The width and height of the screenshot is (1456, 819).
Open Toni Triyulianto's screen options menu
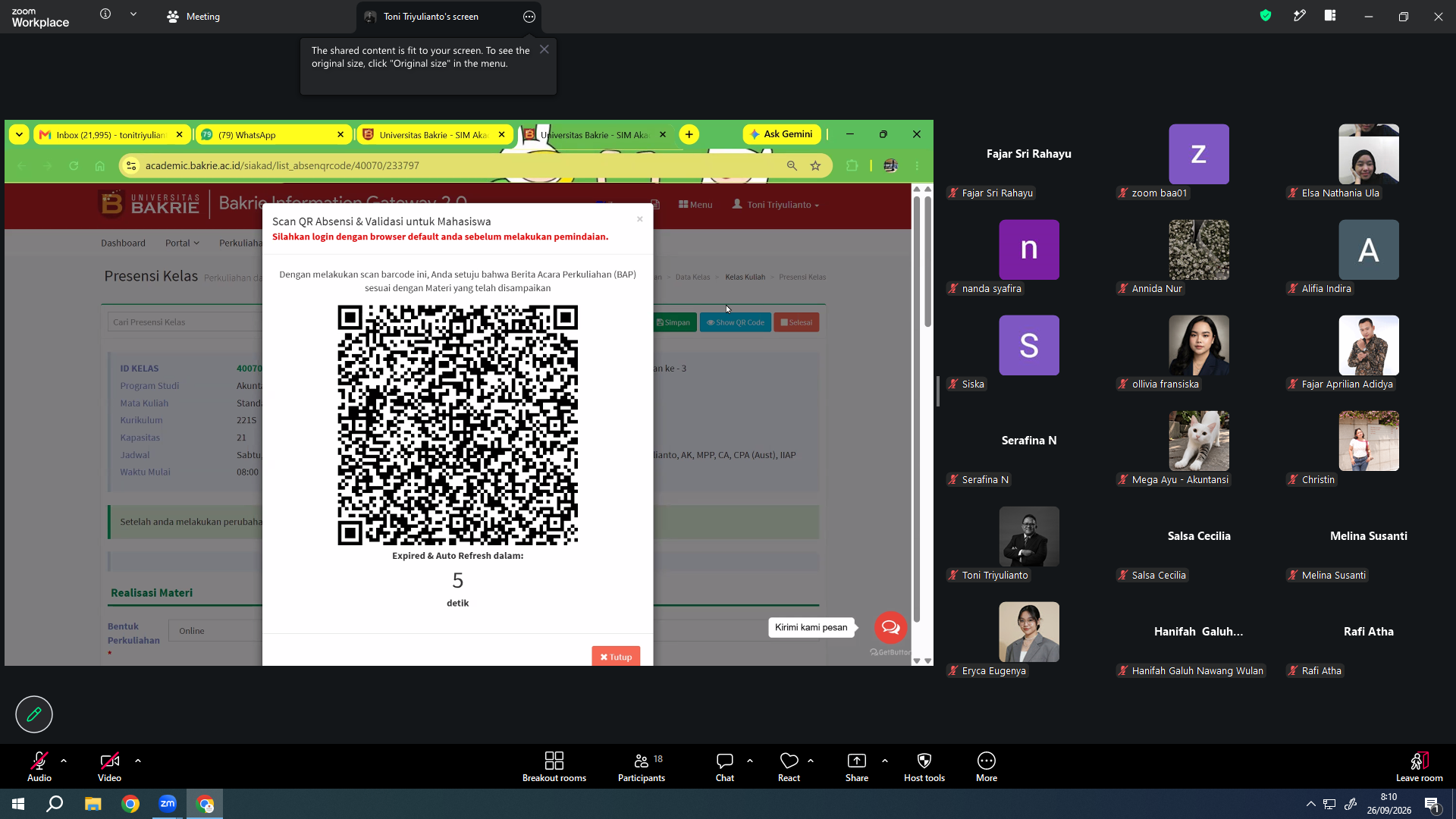[x=529, y=17]
